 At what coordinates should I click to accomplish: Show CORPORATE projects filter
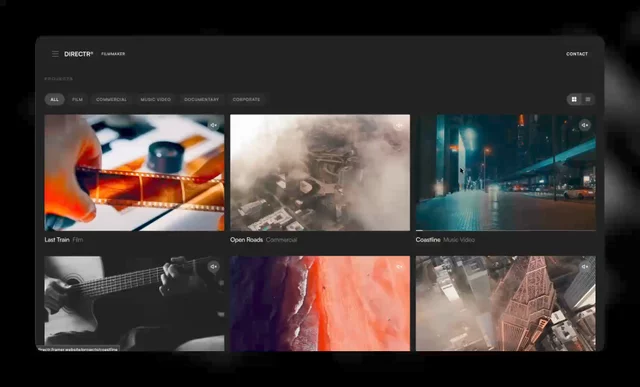[x=246, y=100]
